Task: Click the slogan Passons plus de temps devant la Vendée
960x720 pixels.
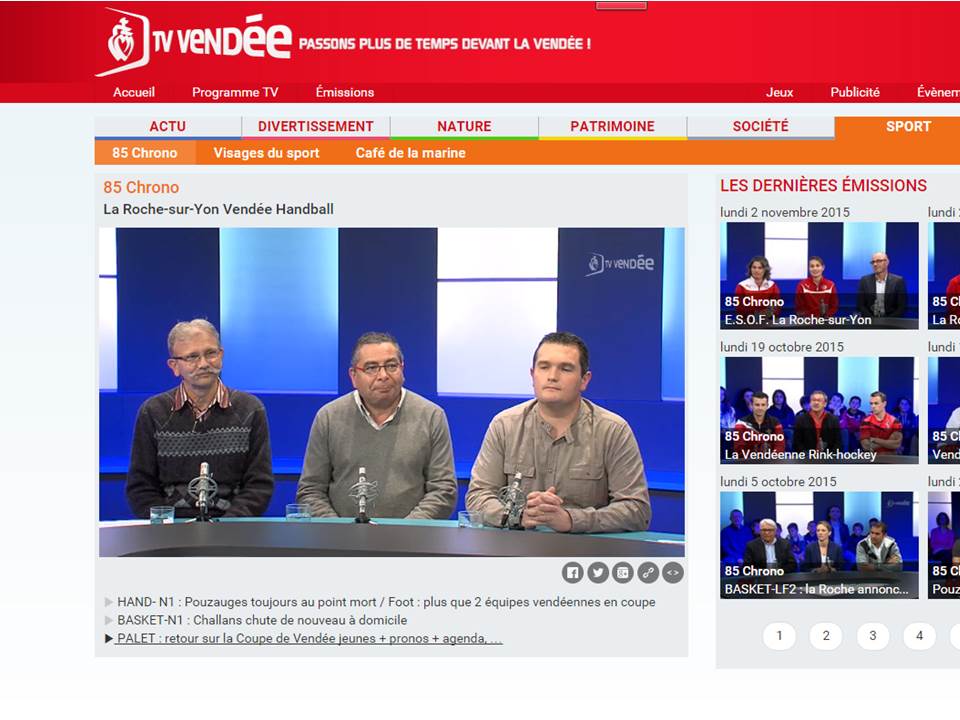Action: click(x=445, y=44)
